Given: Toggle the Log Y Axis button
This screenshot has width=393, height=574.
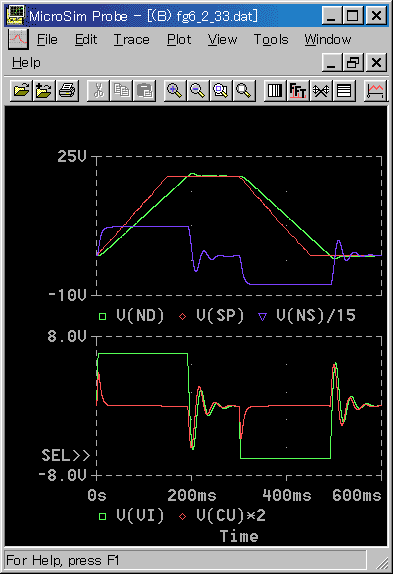Looking at the screenshot, I should 344,90.
